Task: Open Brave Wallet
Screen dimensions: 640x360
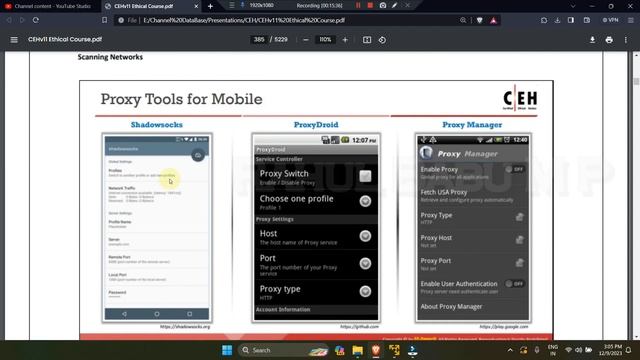Action: [587, 20]
